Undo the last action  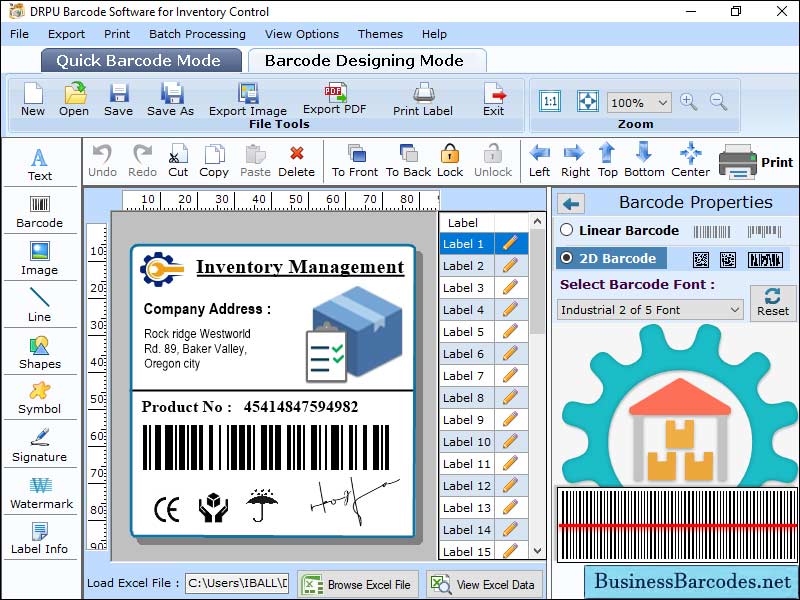[x=101, y=160]
